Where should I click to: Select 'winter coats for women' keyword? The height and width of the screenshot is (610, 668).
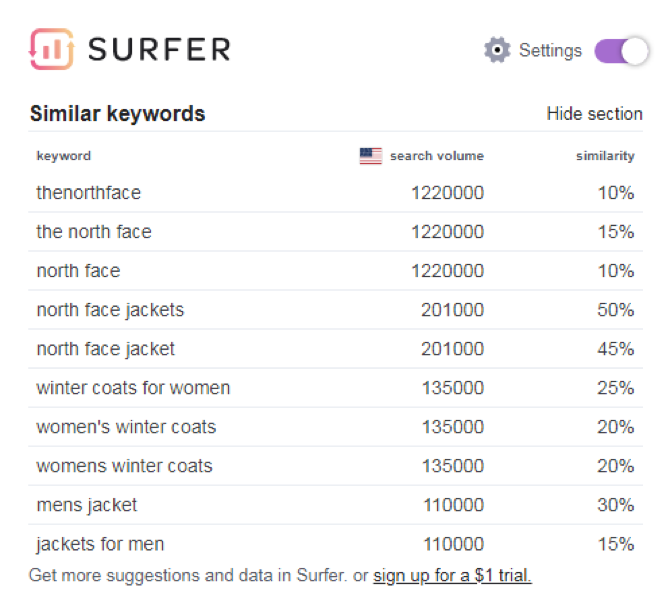(133, 388)
